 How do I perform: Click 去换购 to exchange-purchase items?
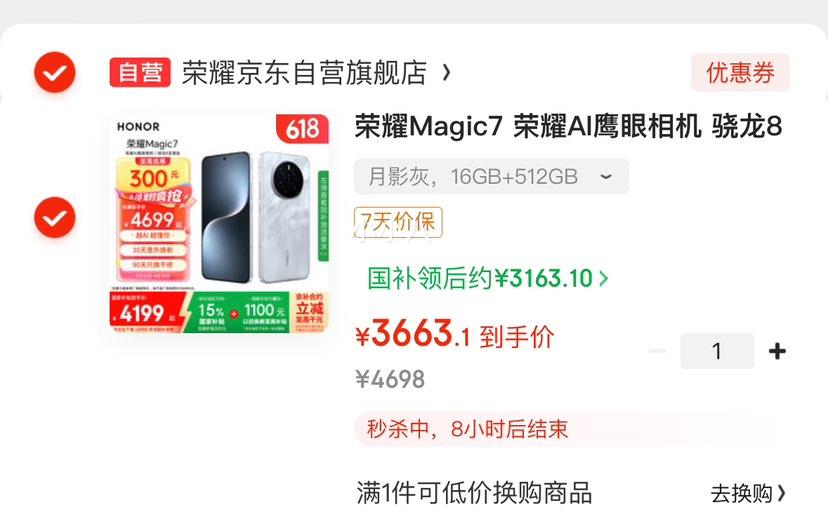(x=748, y=494)
